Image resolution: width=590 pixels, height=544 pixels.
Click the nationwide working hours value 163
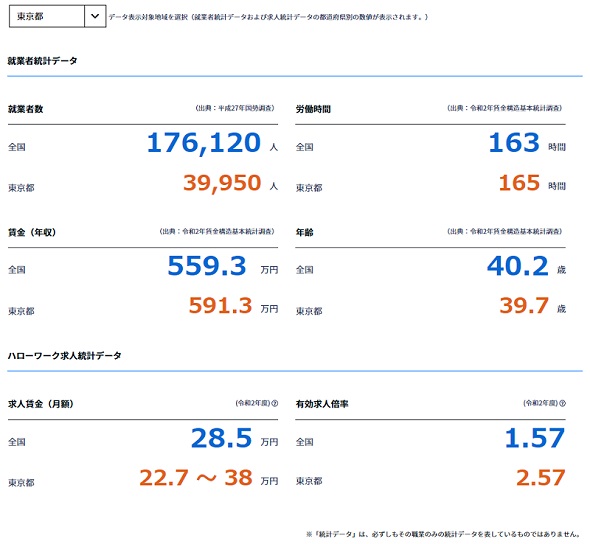pos(514,143)
